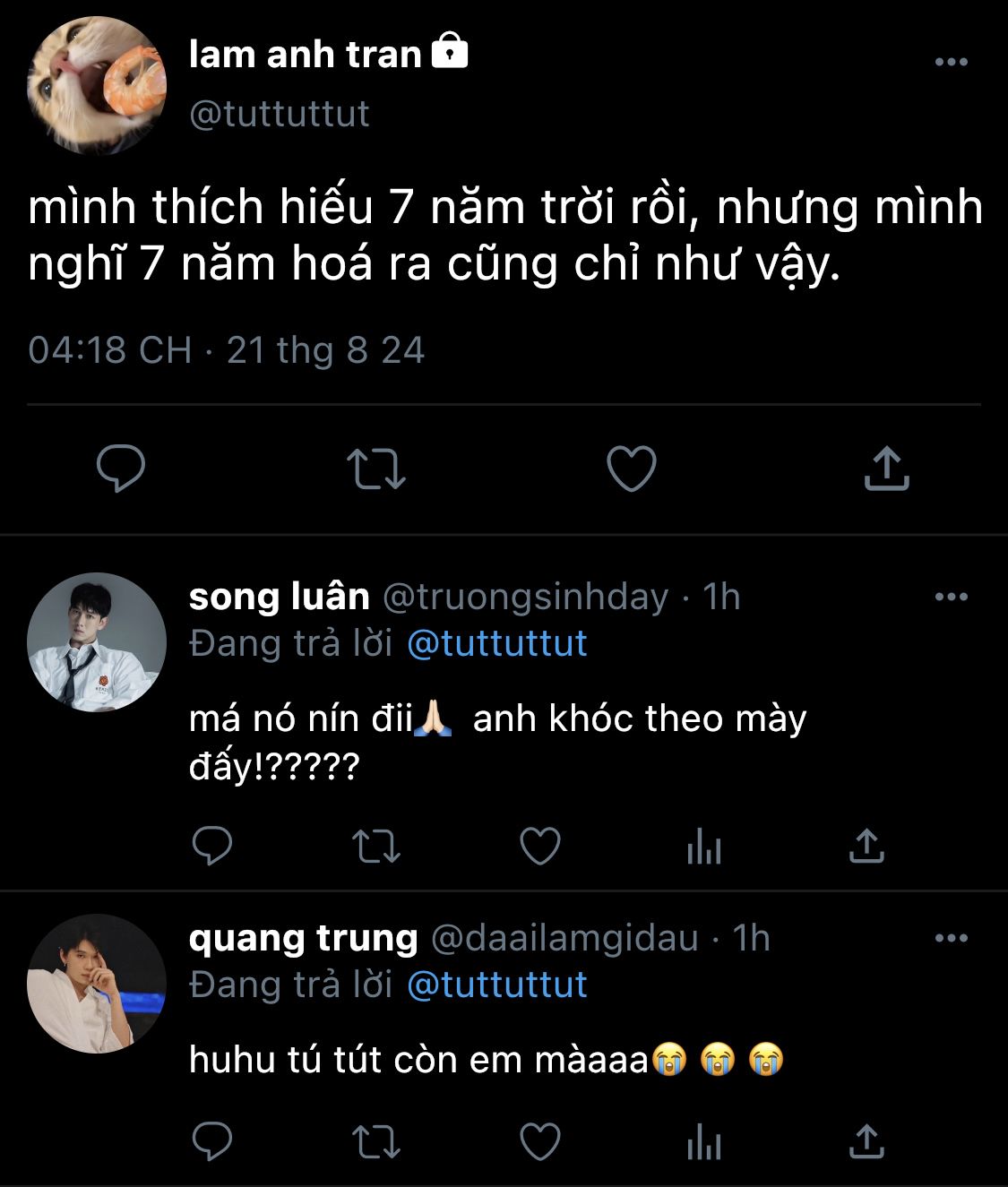Share song luân's reply

866,845
